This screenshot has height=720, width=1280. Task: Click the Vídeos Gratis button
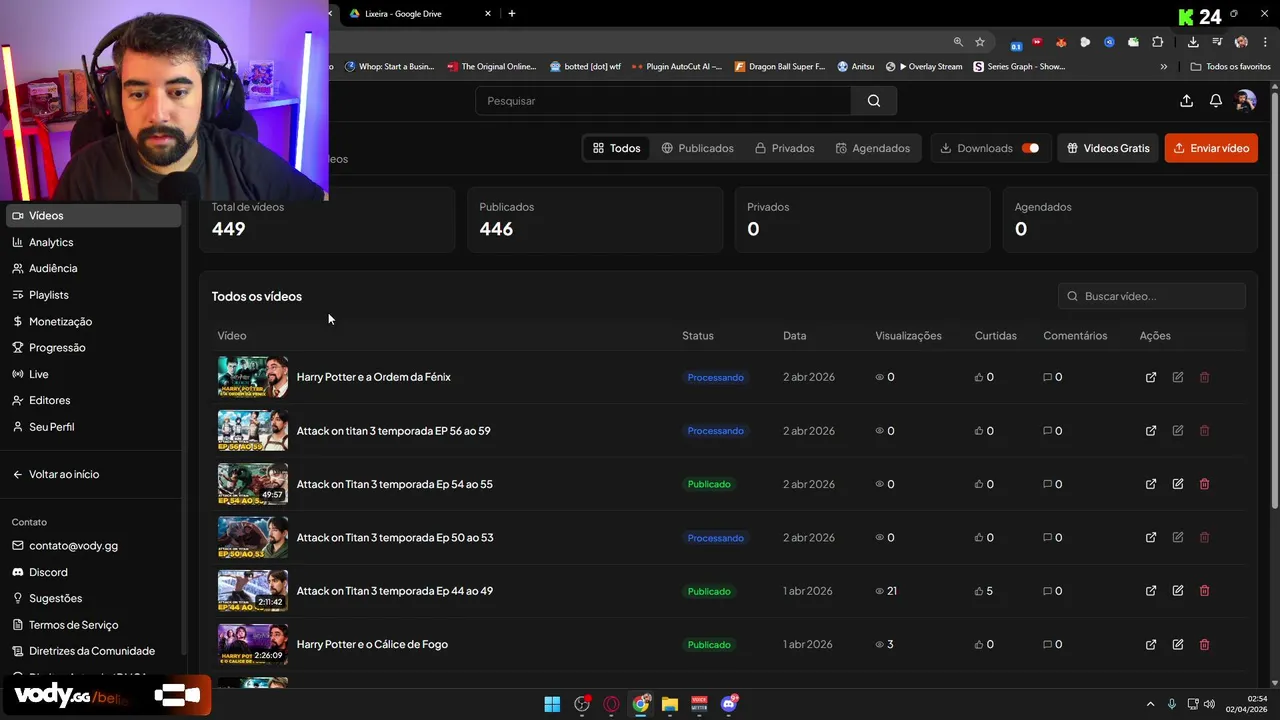pyautogui.click(x=1108, y=148)
